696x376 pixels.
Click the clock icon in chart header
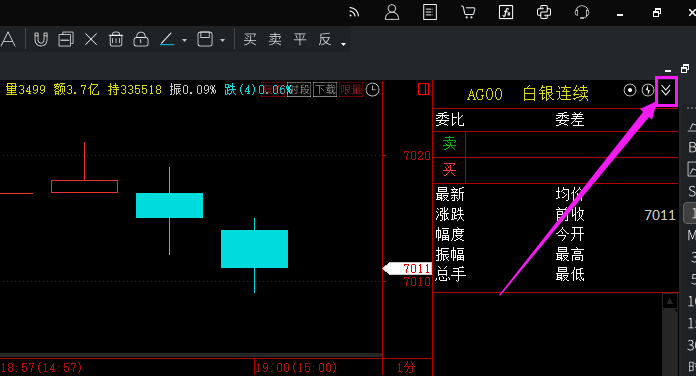click(x=372, y=90)
